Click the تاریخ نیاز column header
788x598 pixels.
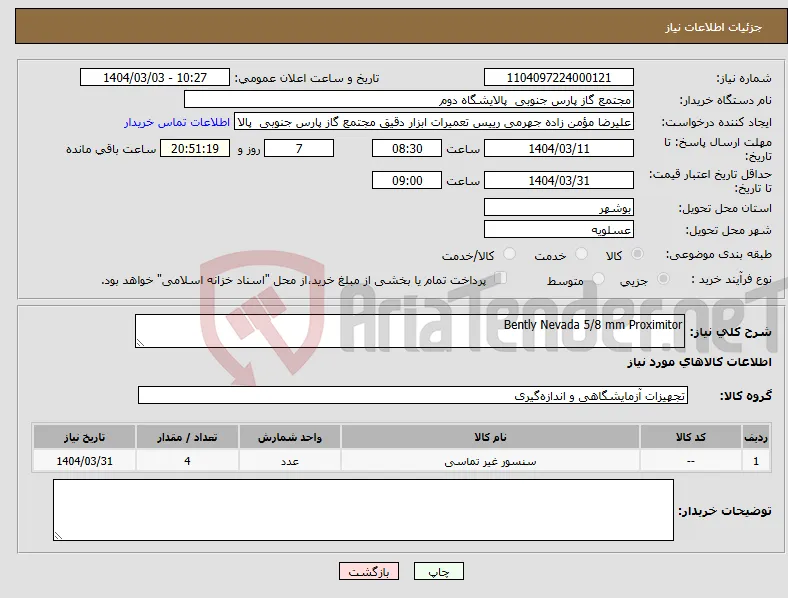[84, 437]
